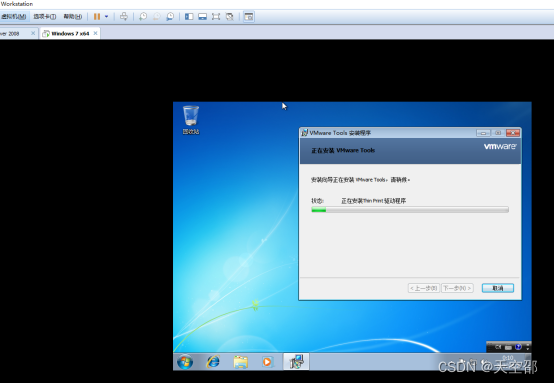Click the language bar help icon
554x384 pixels.
tap(518, 347)
